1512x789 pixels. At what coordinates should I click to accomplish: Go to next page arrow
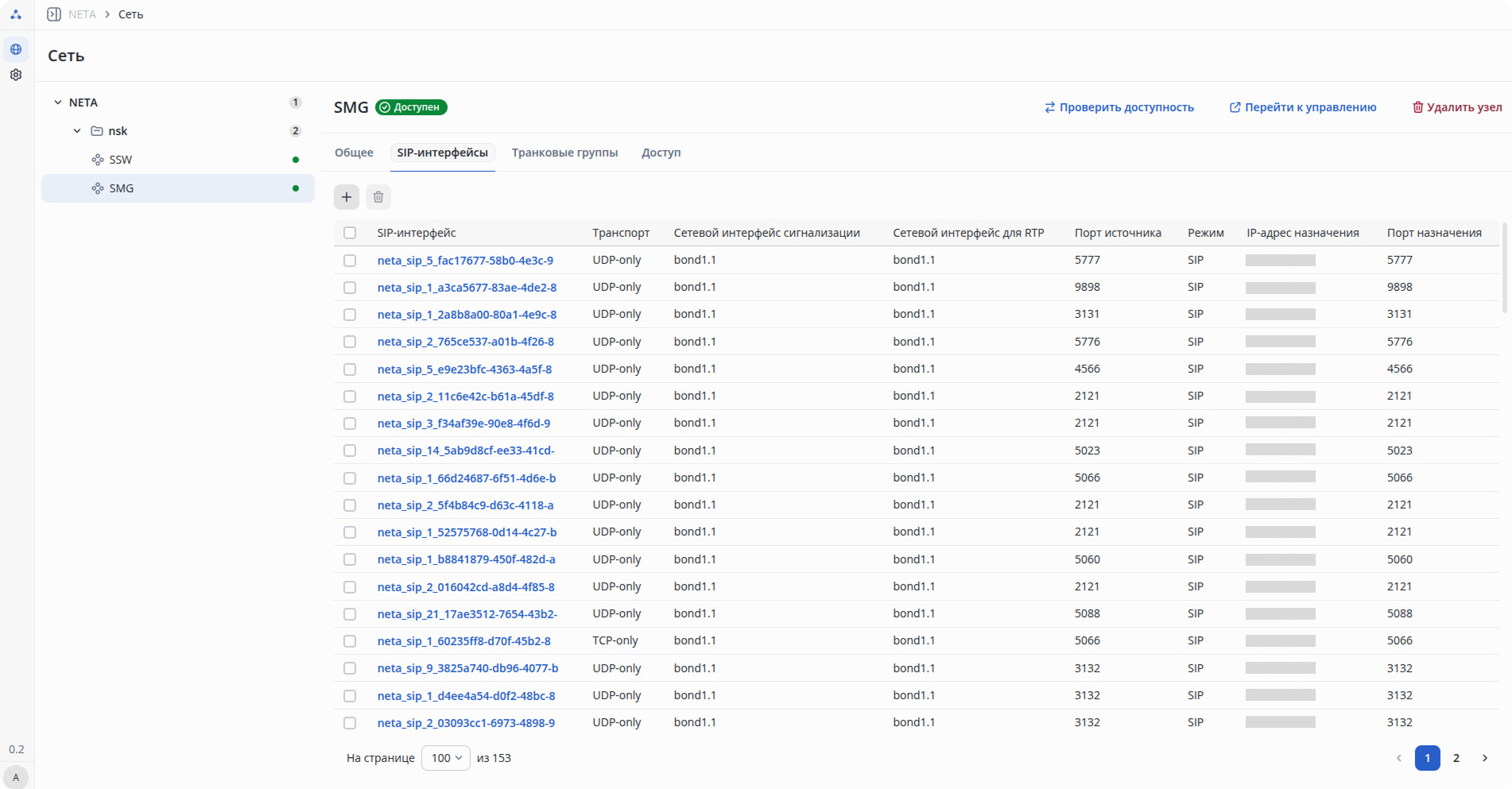(x=1485, y=758)
